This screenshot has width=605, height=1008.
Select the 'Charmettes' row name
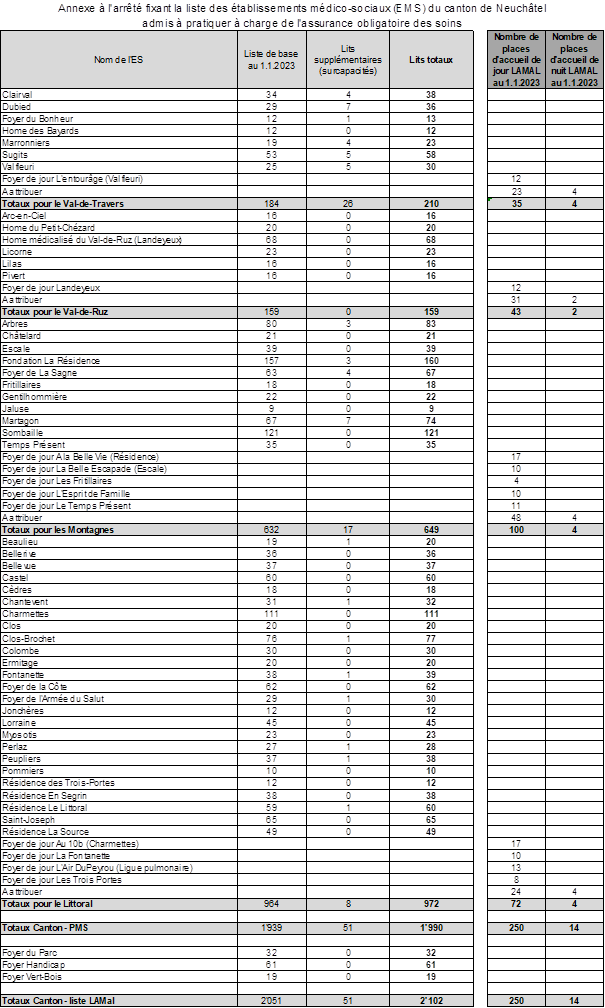point(25,614)
